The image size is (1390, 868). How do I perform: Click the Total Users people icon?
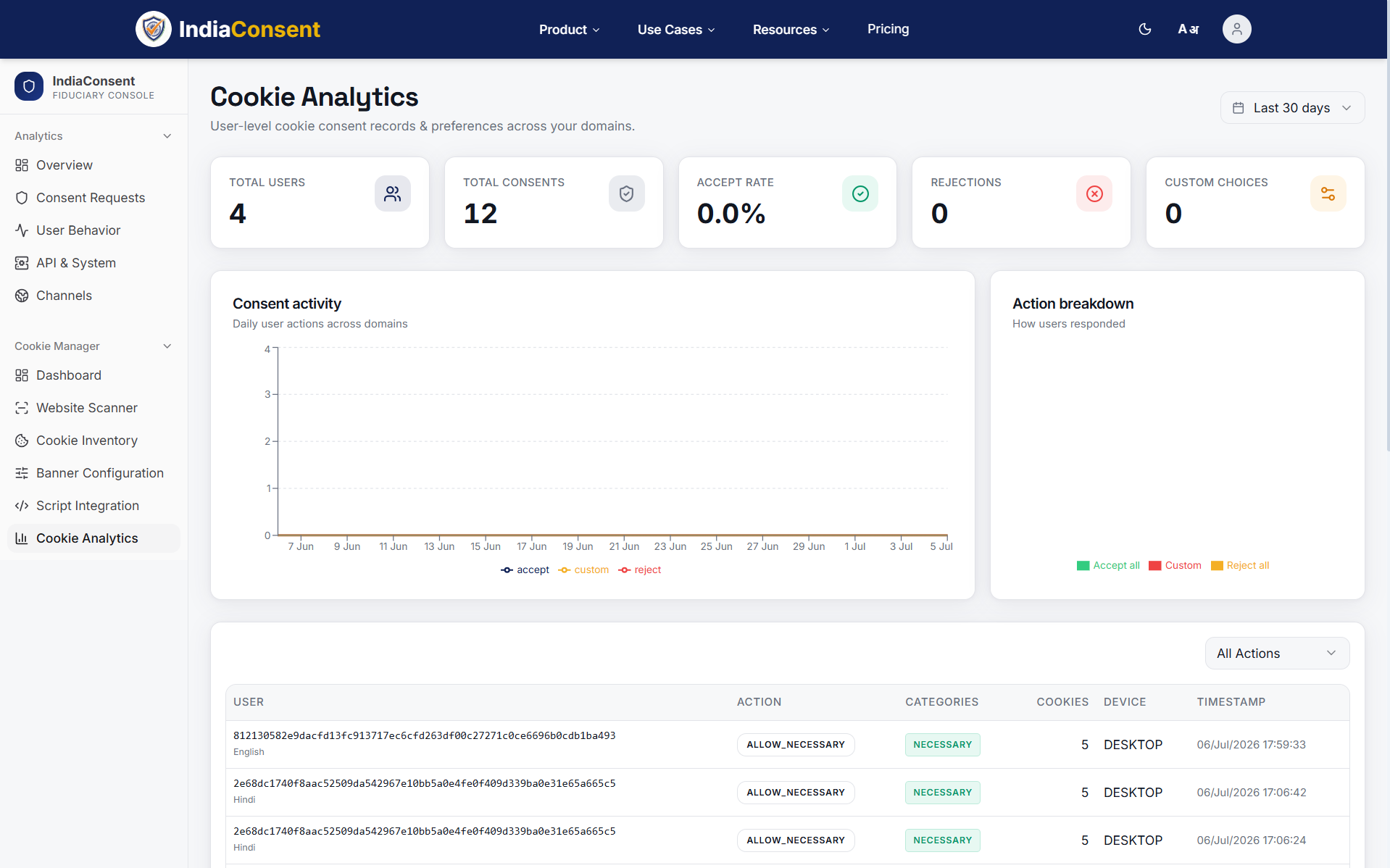(x=393, y=193)
